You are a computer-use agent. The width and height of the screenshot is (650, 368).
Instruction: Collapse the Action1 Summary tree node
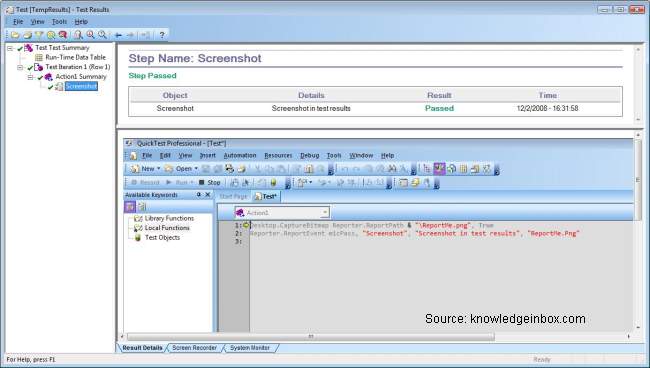pyautogui.click(x=31, y=77)
